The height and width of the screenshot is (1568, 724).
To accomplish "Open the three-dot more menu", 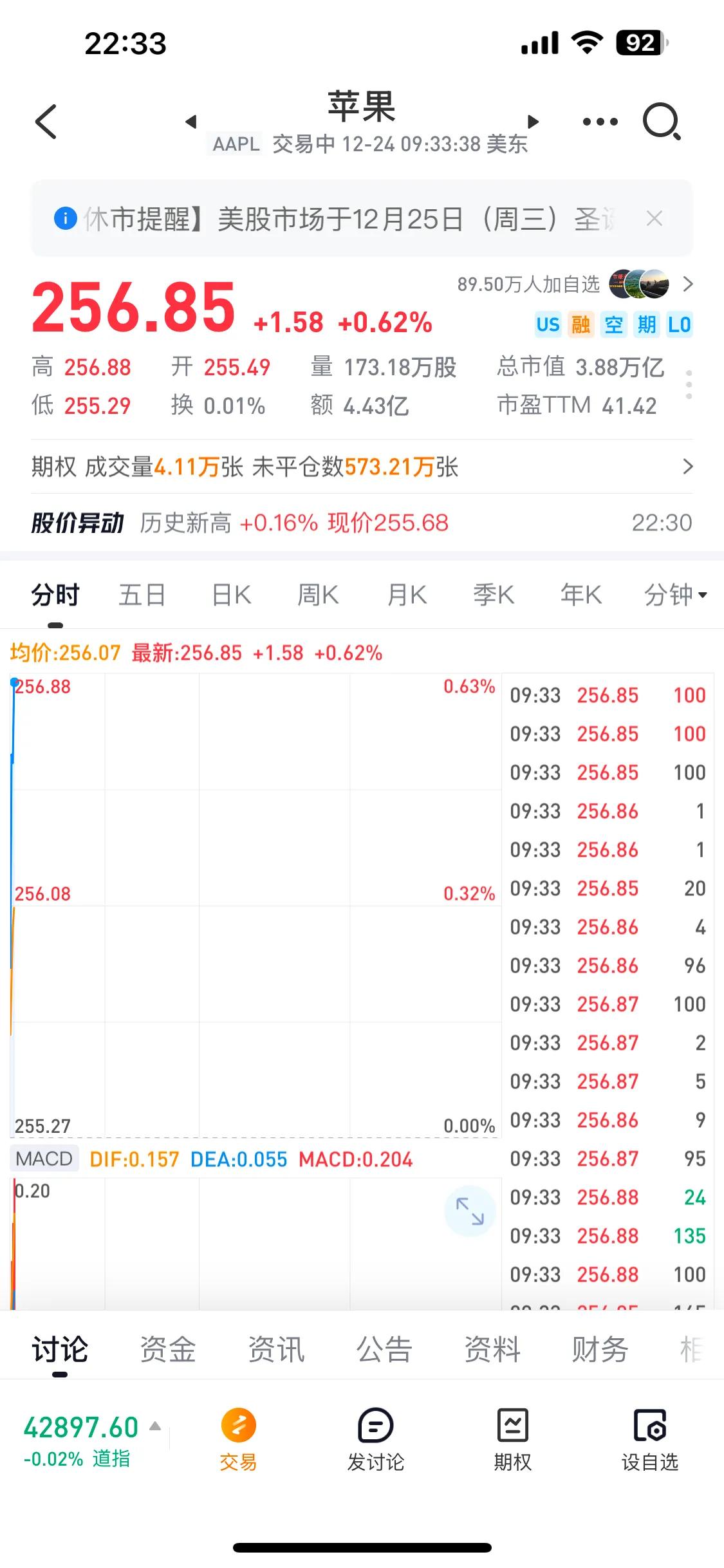I will [x=600, y=121].
